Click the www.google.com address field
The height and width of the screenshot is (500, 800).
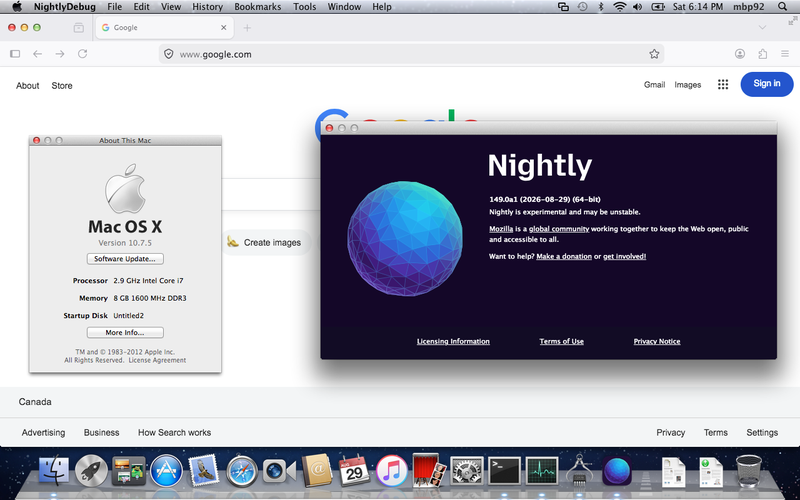click(x=411, y=54)
